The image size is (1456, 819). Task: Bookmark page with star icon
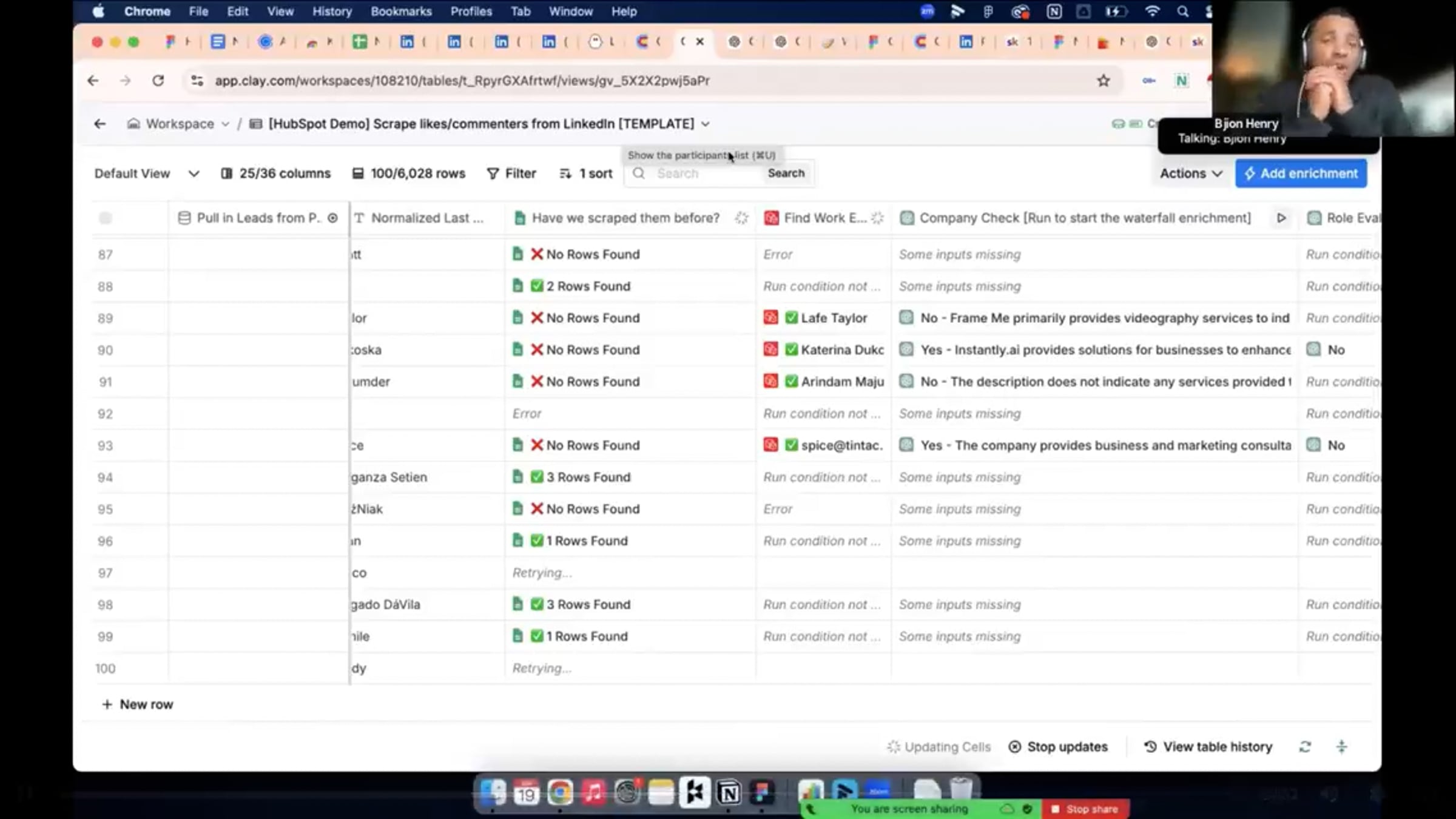[1103, 81]
